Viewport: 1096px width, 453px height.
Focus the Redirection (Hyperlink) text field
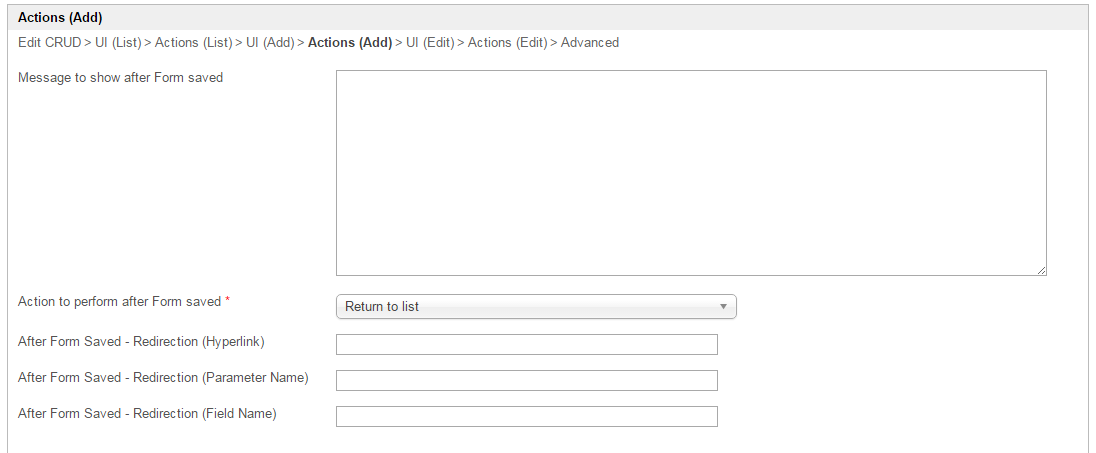[526, 345]
